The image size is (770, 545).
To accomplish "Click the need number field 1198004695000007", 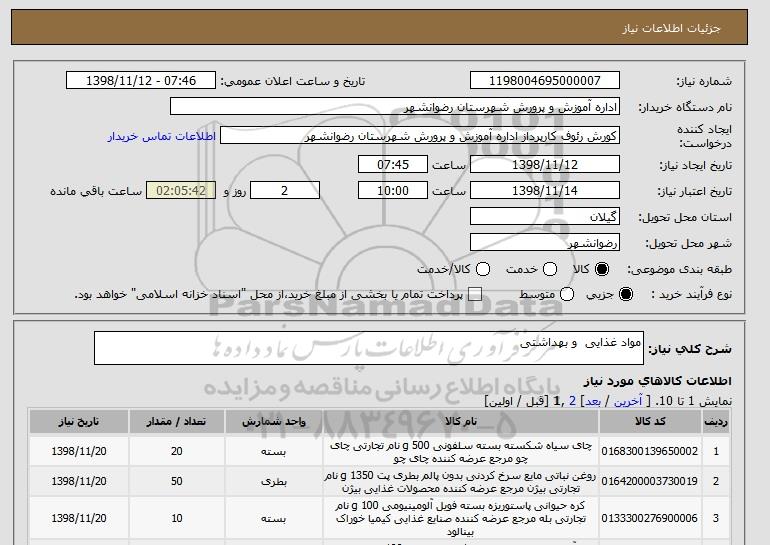I will coord(545,80).
